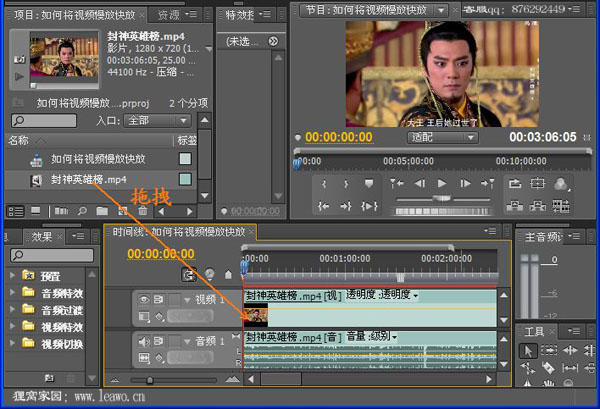The image size is (600, 409).
Task: Open the 入口 全部 dropdown
Action: click(158, 121)
